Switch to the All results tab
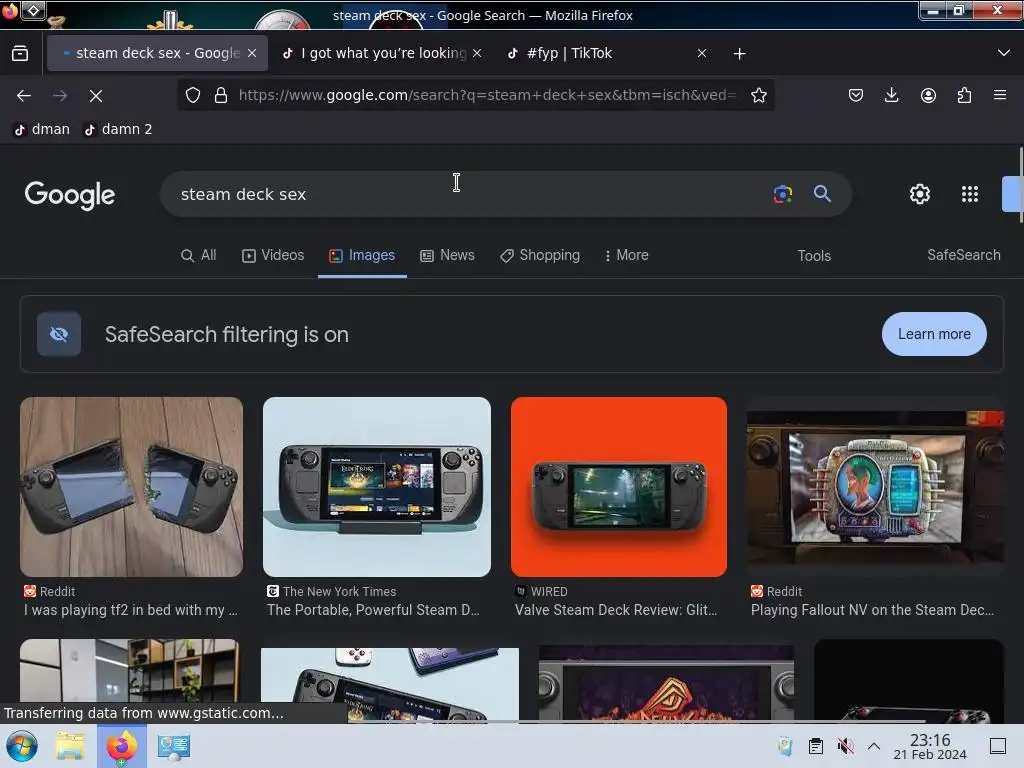Screen dimensions: 1024x768 [x=199, y=255]
